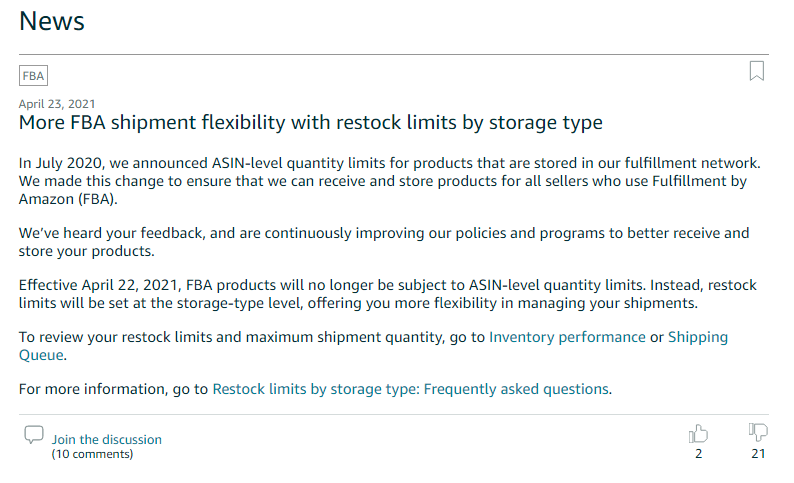This screenshot has width=794, height=483.
Task: Click Join the discussion link
Action: click(107, 439)
